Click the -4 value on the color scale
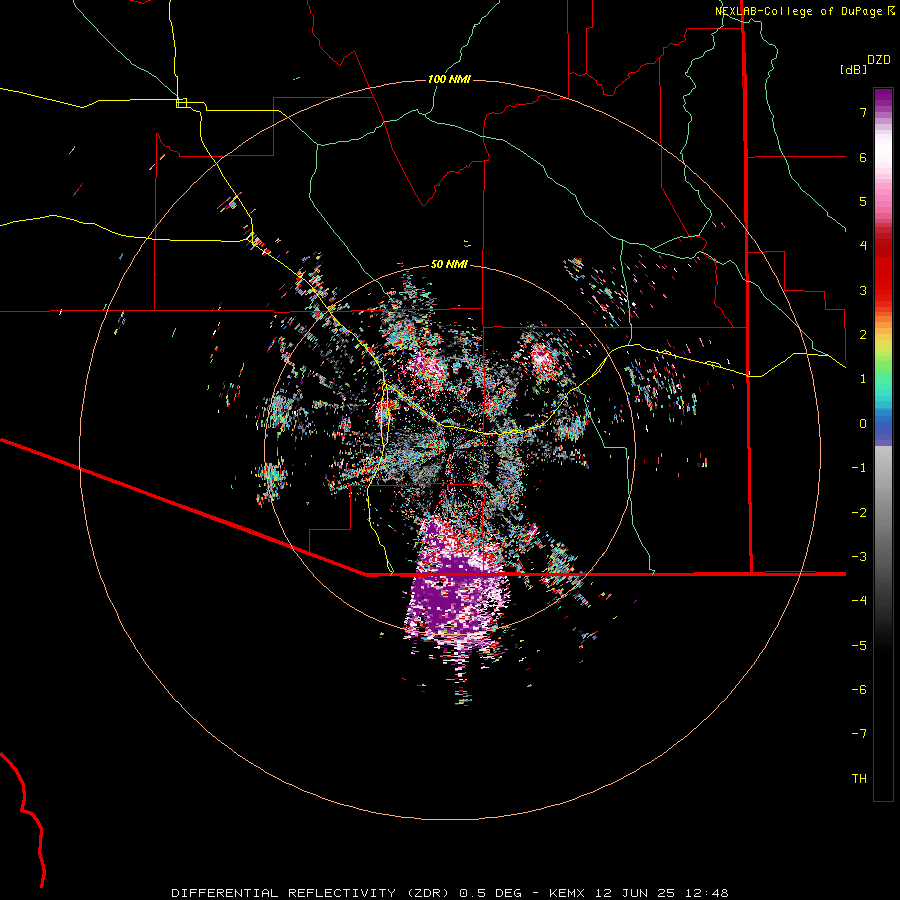 tap(859, 601)
